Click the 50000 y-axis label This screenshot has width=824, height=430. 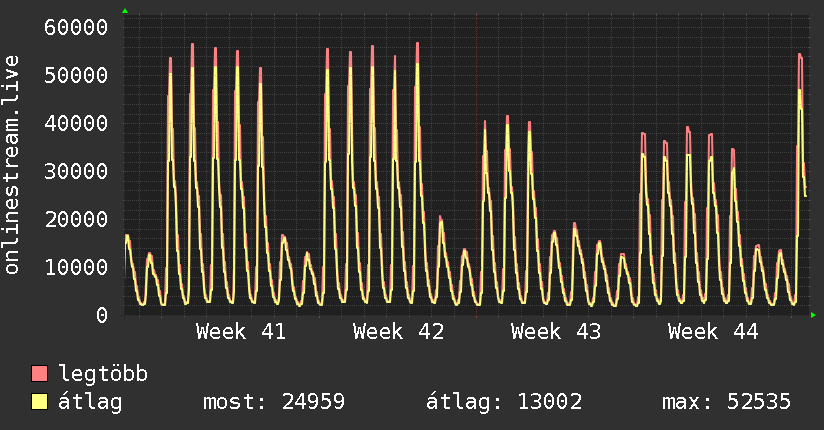point(76,75)
